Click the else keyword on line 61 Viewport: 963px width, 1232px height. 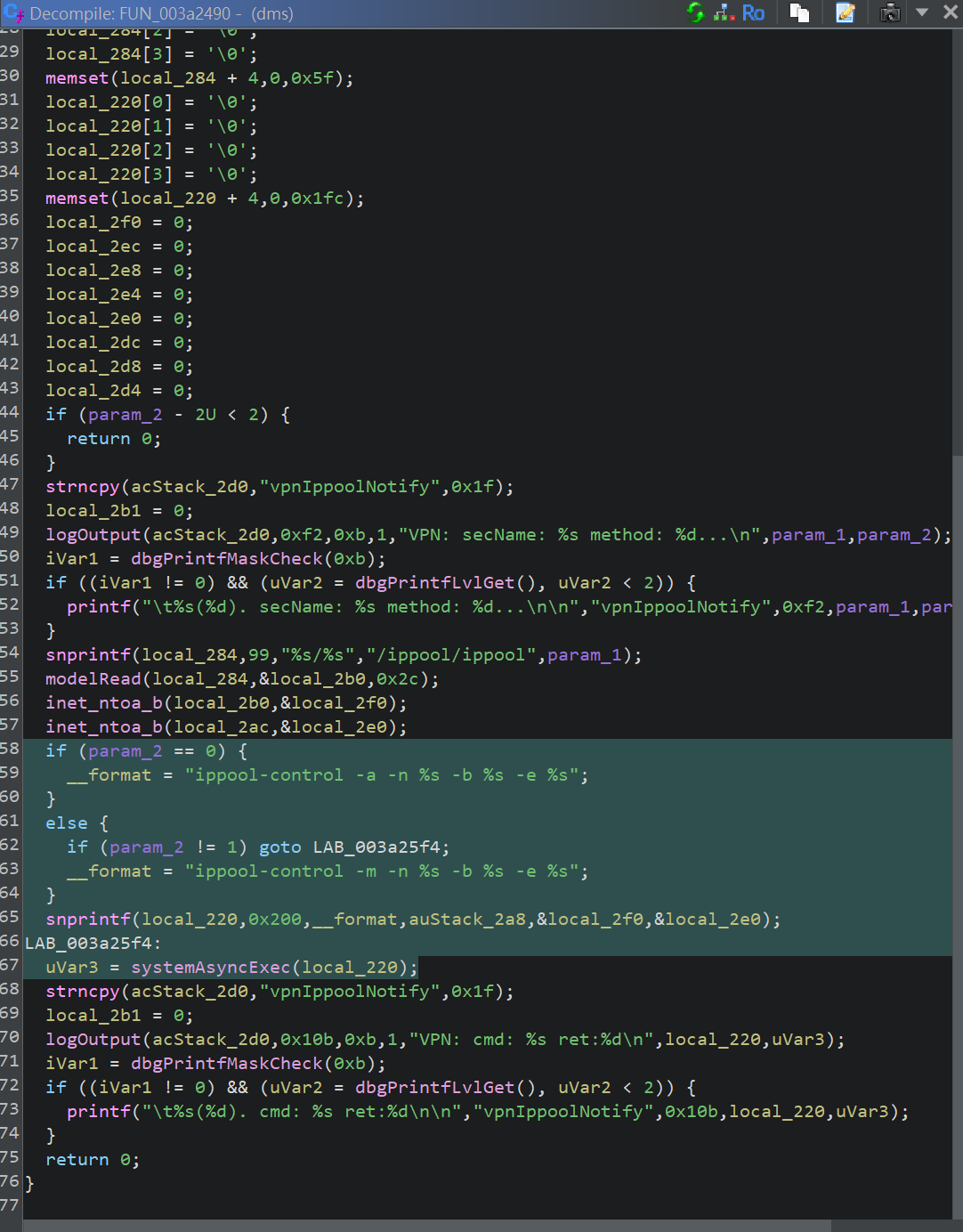click(x=67, y=823)
